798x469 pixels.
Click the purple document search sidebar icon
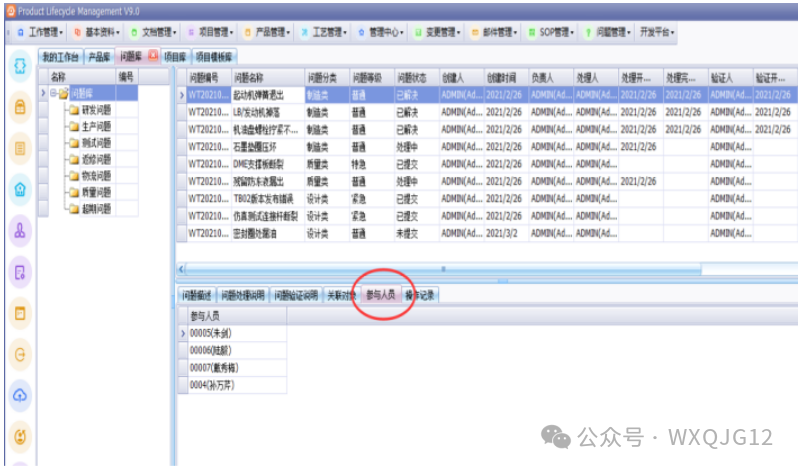click(x=20, y=272)
